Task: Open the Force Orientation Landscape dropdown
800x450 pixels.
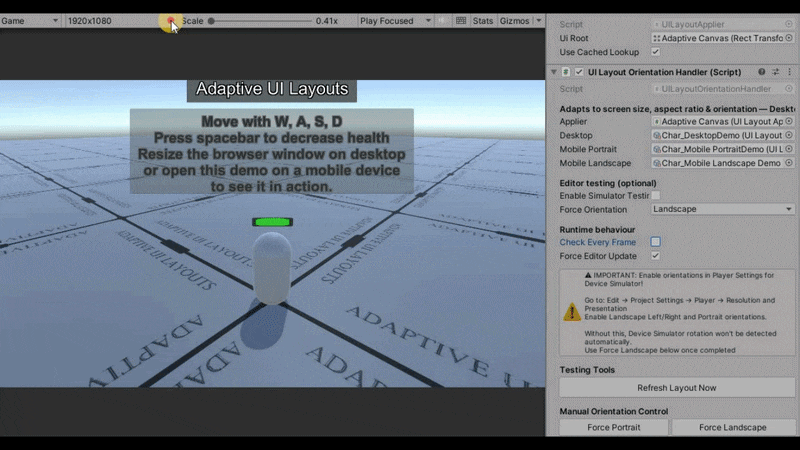Action: point(722,209)
